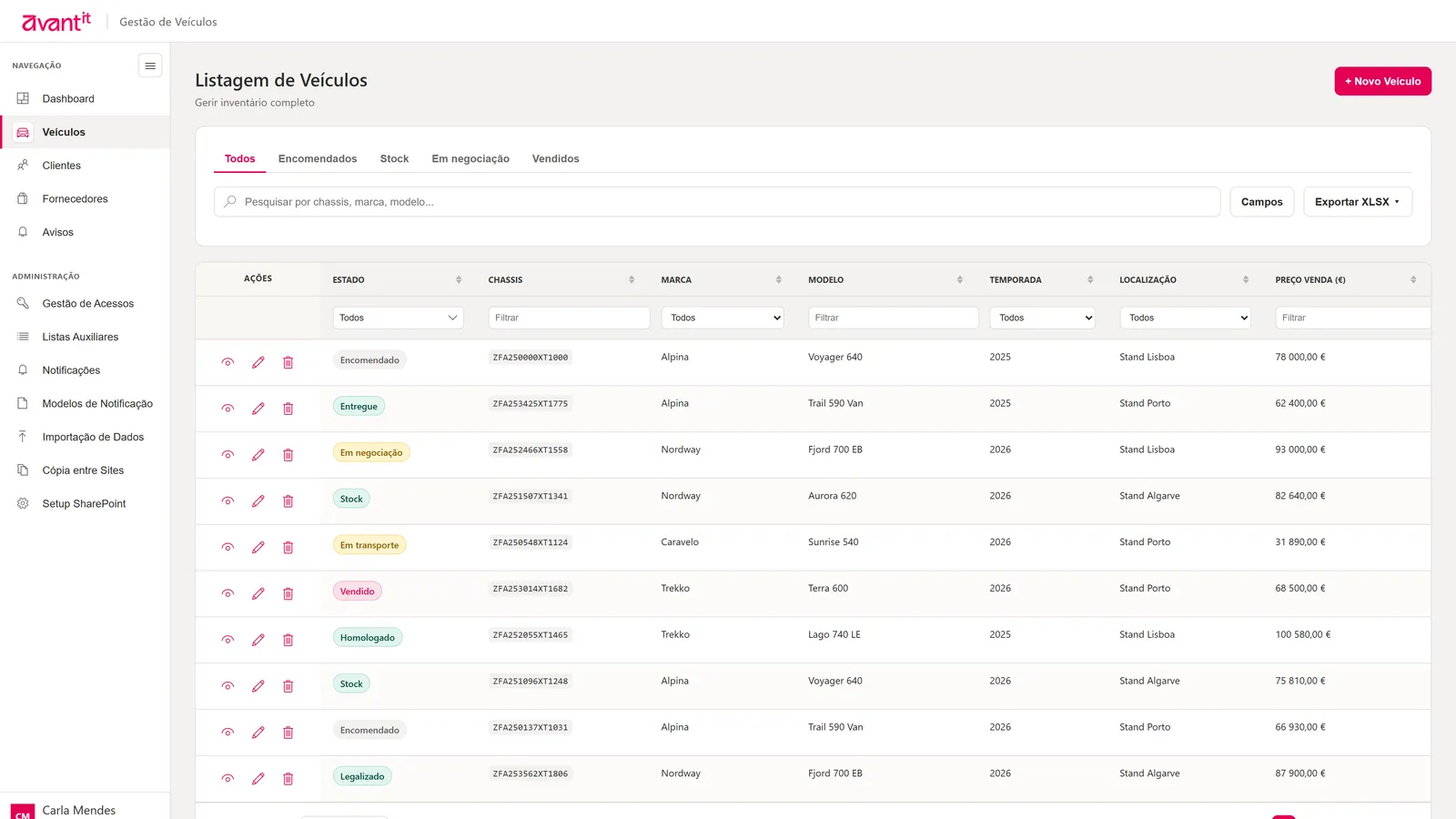Viewport: 1456px width, 819px height.
Task: Open the Exportar XLSX dropdown
Action: [1358, 202]
